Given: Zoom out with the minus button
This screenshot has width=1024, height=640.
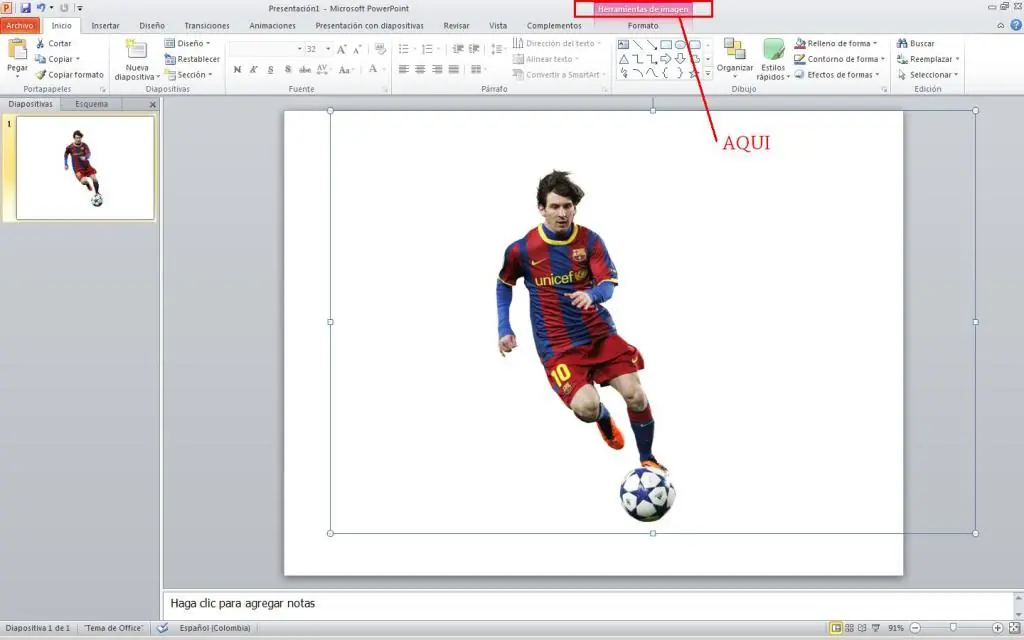Looking at the screenshot, I should click(x=915, y=628).
